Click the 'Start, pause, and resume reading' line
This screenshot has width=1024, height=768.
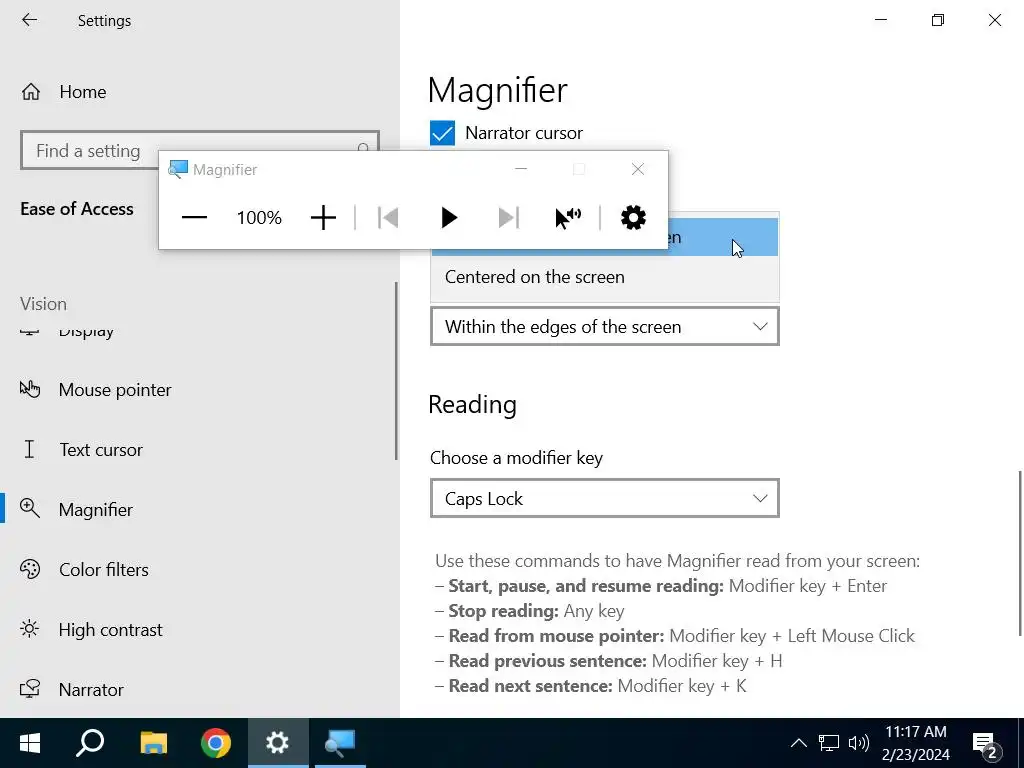661,586
